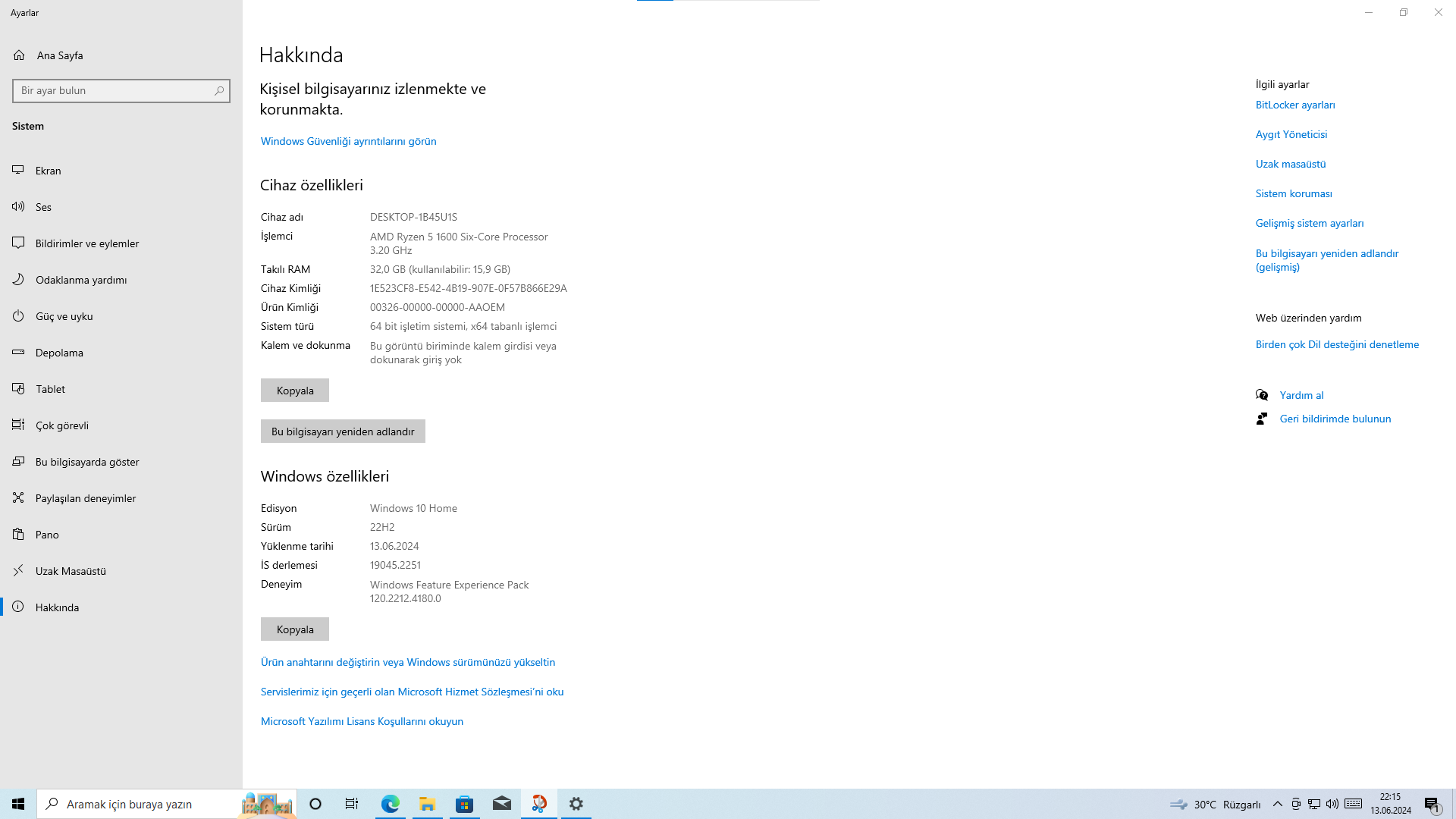Viewport: 1456px width, 819px height.
Task: Click Kopyala under Cihaz özellikleri
Action: 295,391
